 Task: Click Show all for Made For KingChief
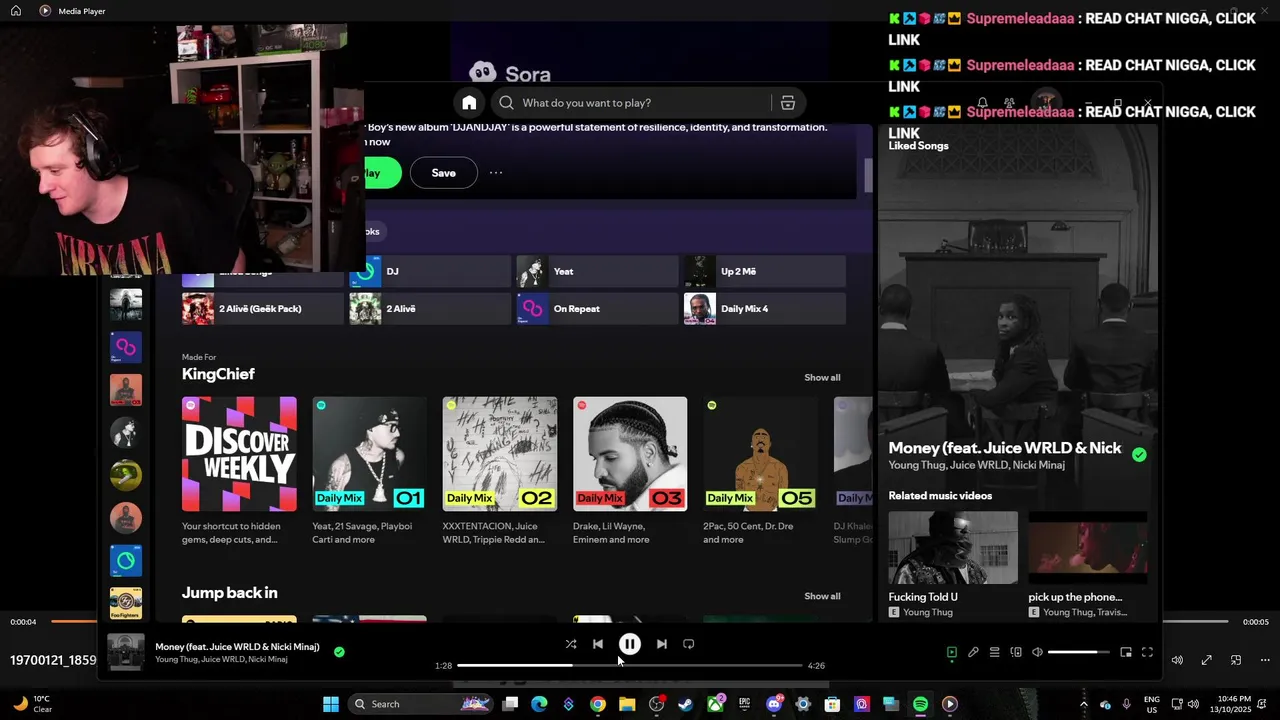click(822, 377)
